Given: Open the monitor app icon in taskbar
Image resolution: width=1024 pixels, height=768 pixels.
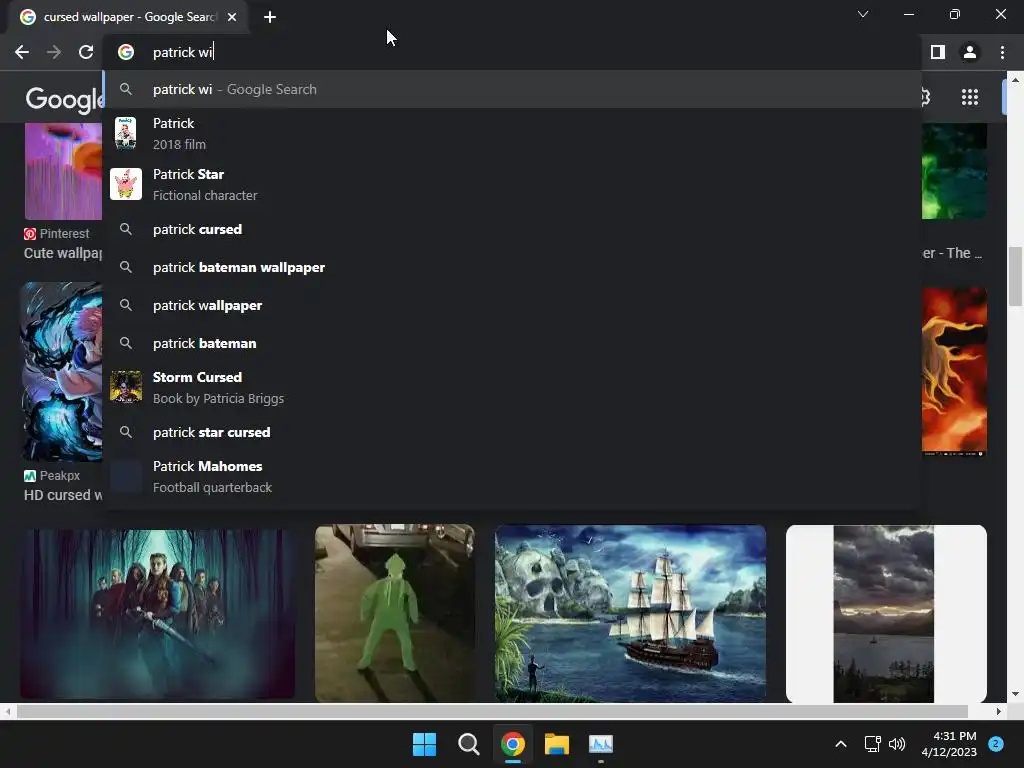Looking at the screenshot, I should coord(601,744).
